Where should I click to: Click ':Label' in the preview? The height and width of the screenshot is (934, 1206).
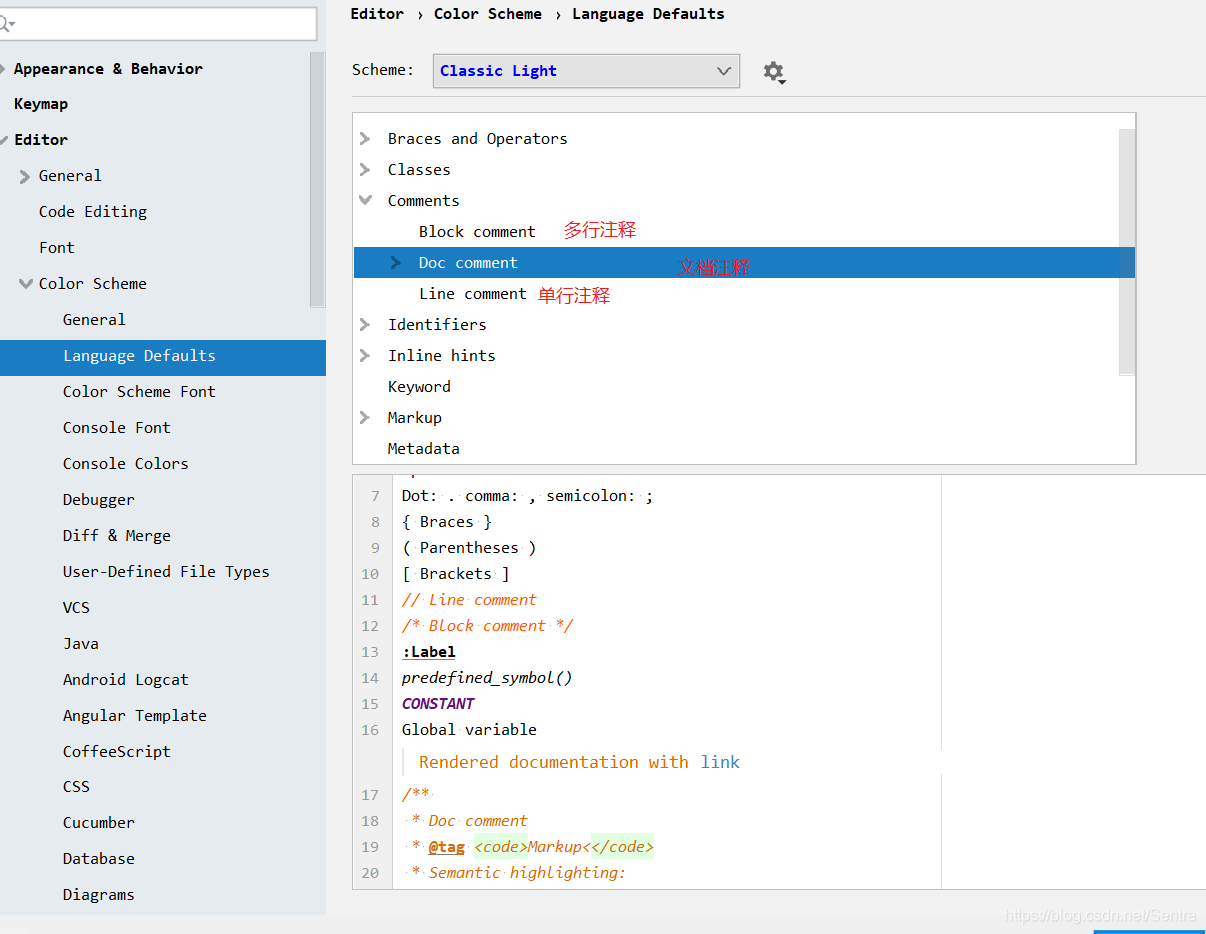click(x=429, y=652)
